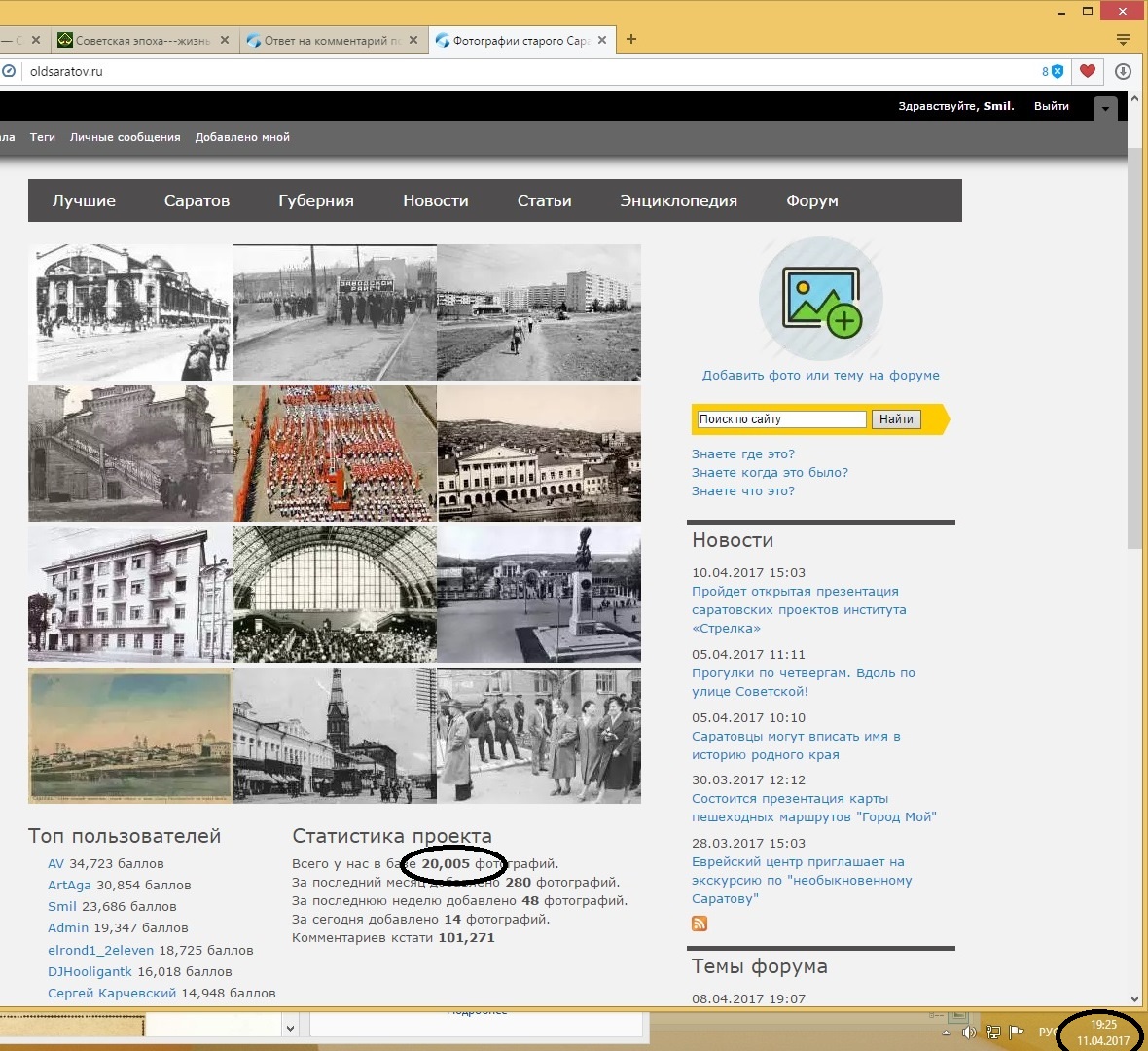Open the 'Энциклопедия' menu item

coord(678,200)
